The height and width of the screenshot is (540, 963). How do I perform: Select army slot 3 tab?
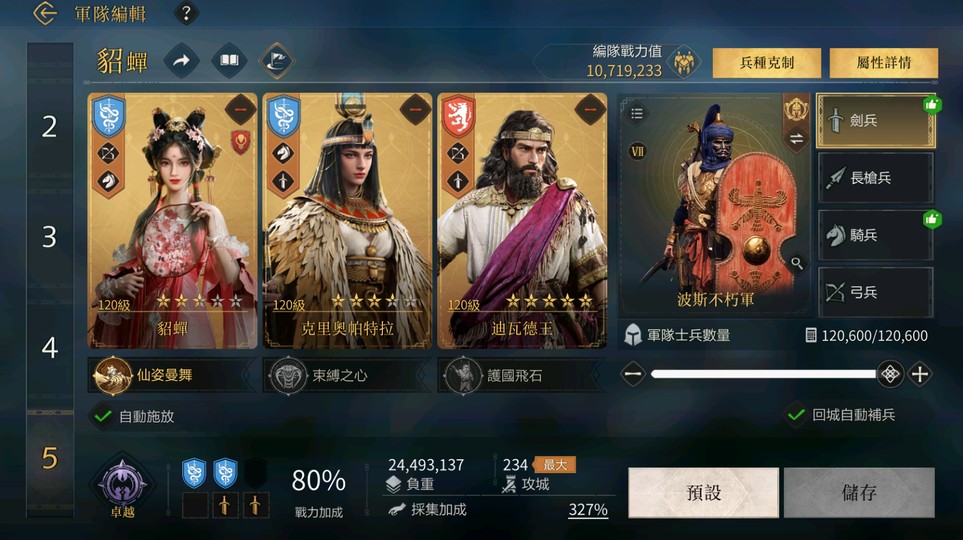click(50, 237)
